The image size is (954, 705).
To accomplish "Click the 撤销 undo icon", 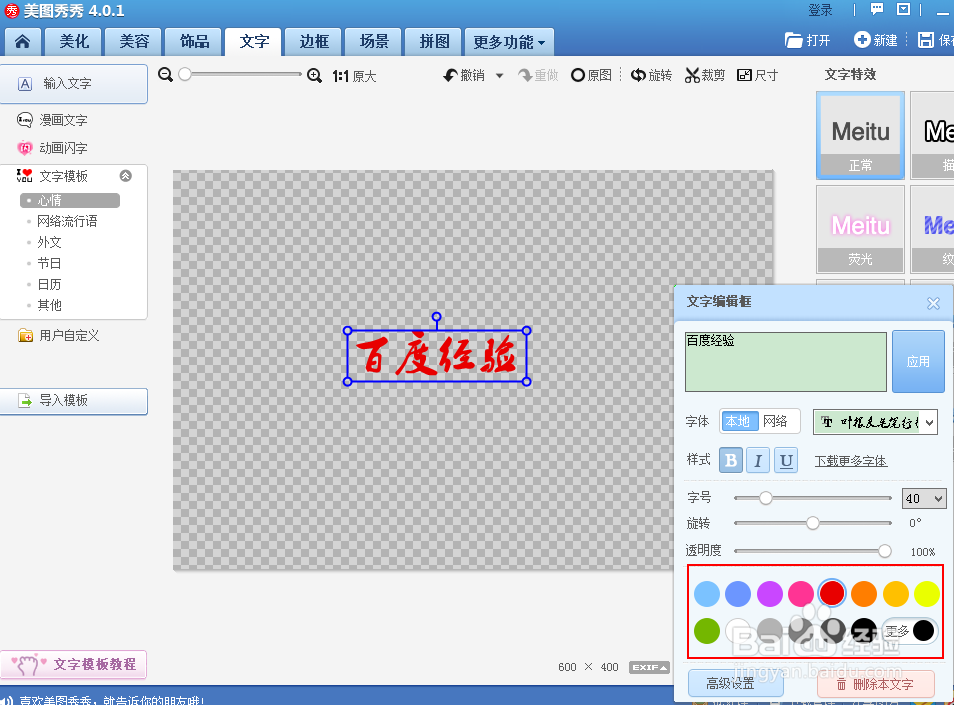I will tap(464, 75).
